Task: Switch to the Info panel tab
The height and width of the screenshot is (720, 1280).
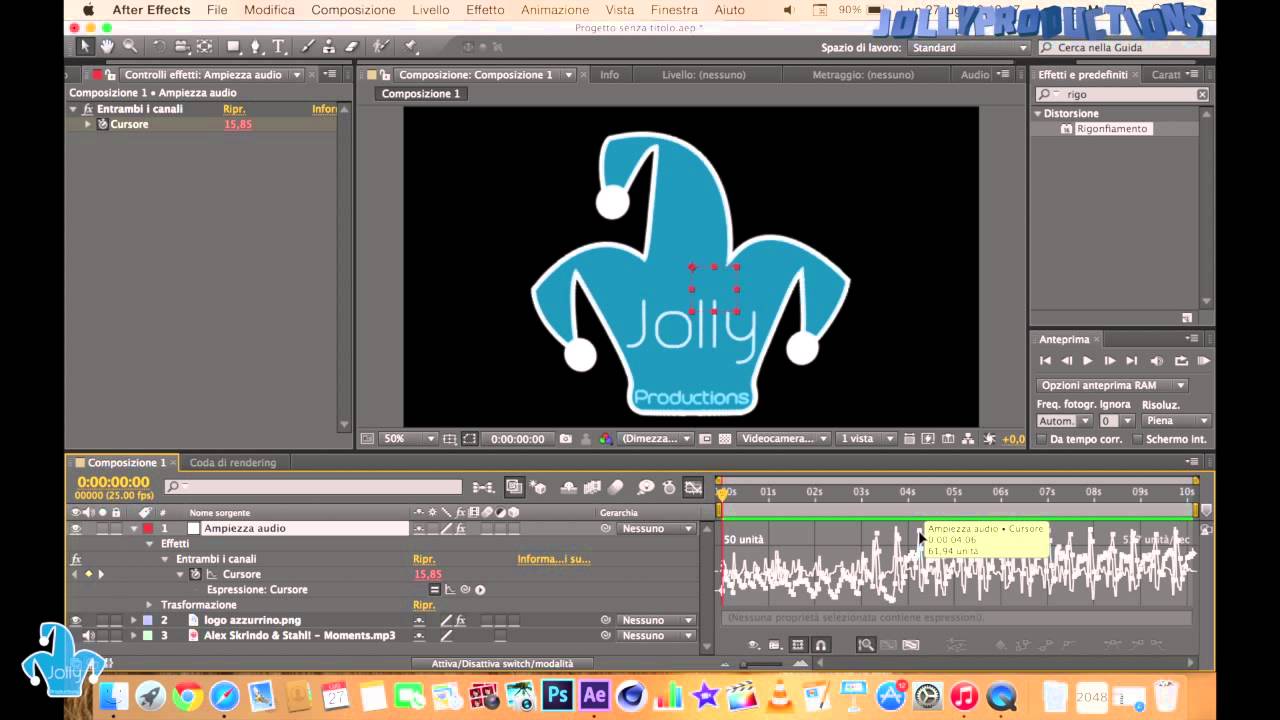Action: tap(609, 75)
